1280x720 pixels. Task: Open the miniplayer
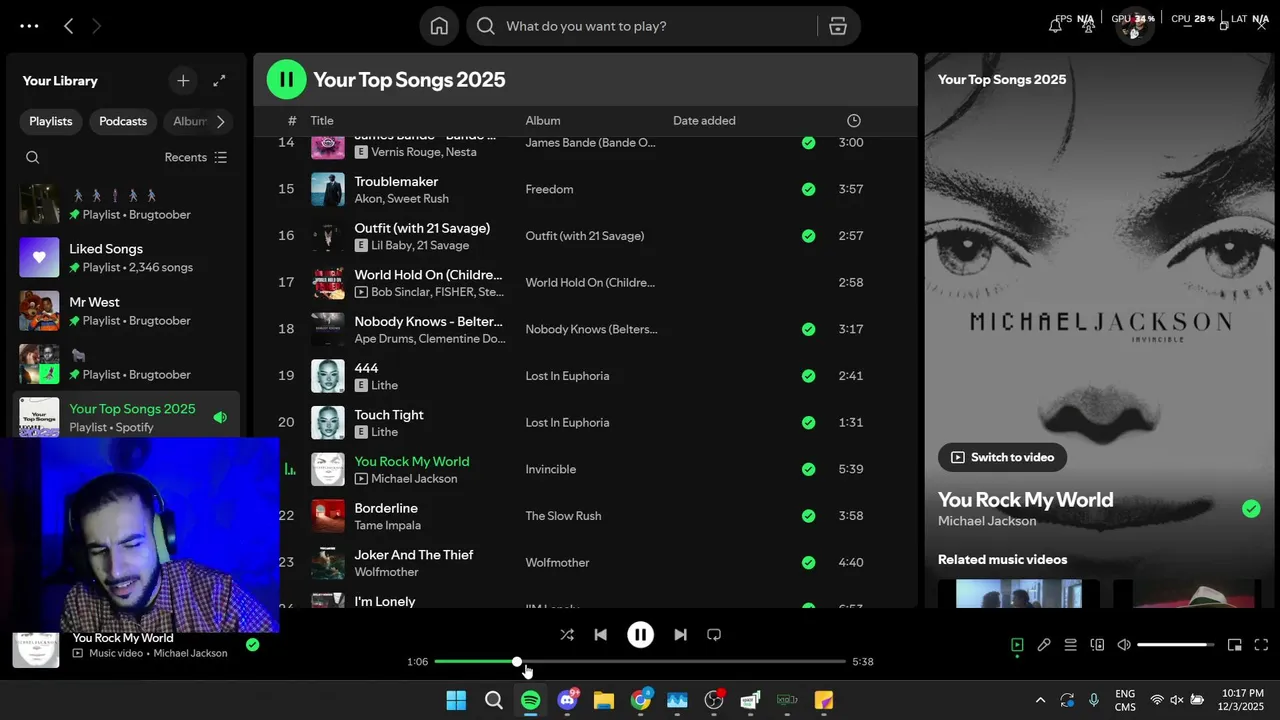(1235, 645)
